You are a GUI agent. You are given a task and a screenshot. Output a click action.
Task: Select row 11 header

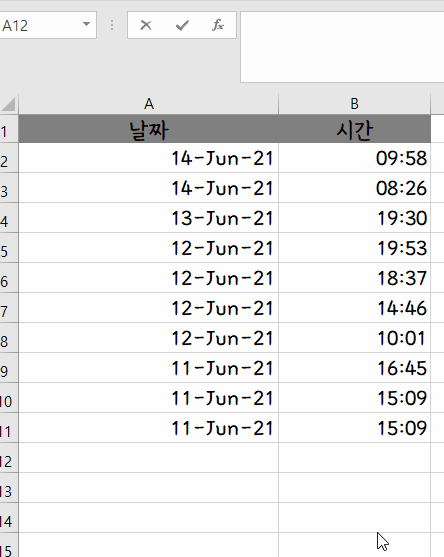pyautogui.click(x=9, y=428)
